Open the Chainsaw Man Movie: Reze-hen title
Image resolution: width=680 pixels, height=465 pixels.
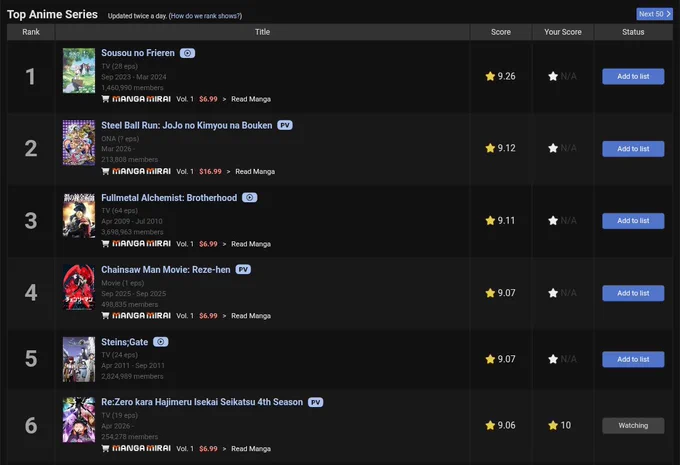tap(166, 270)
